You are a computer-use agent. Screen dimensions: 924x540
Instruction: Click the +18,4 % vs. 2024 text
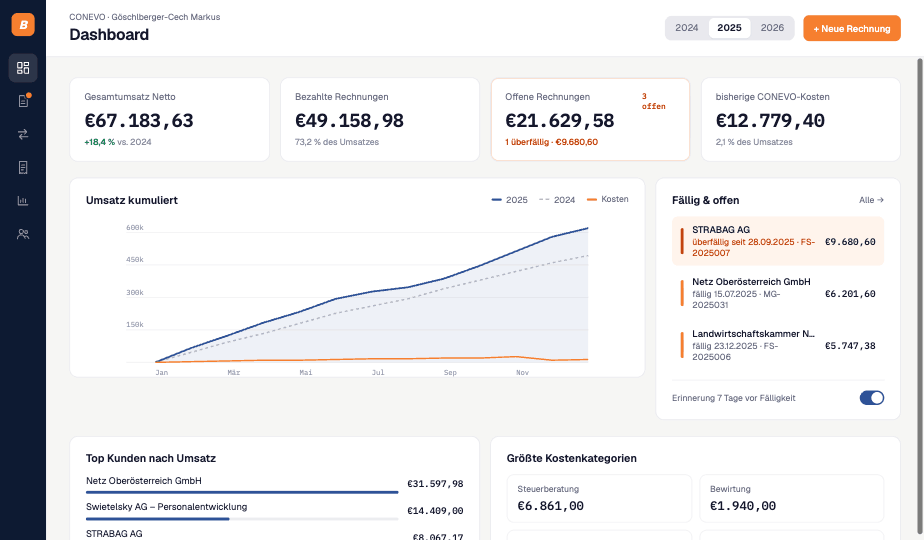click(x=118, y=142)
